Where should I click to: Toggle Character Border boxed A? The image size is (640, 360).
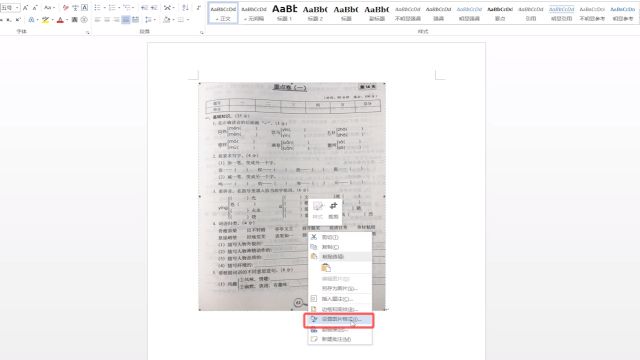[x=84, y=8]
